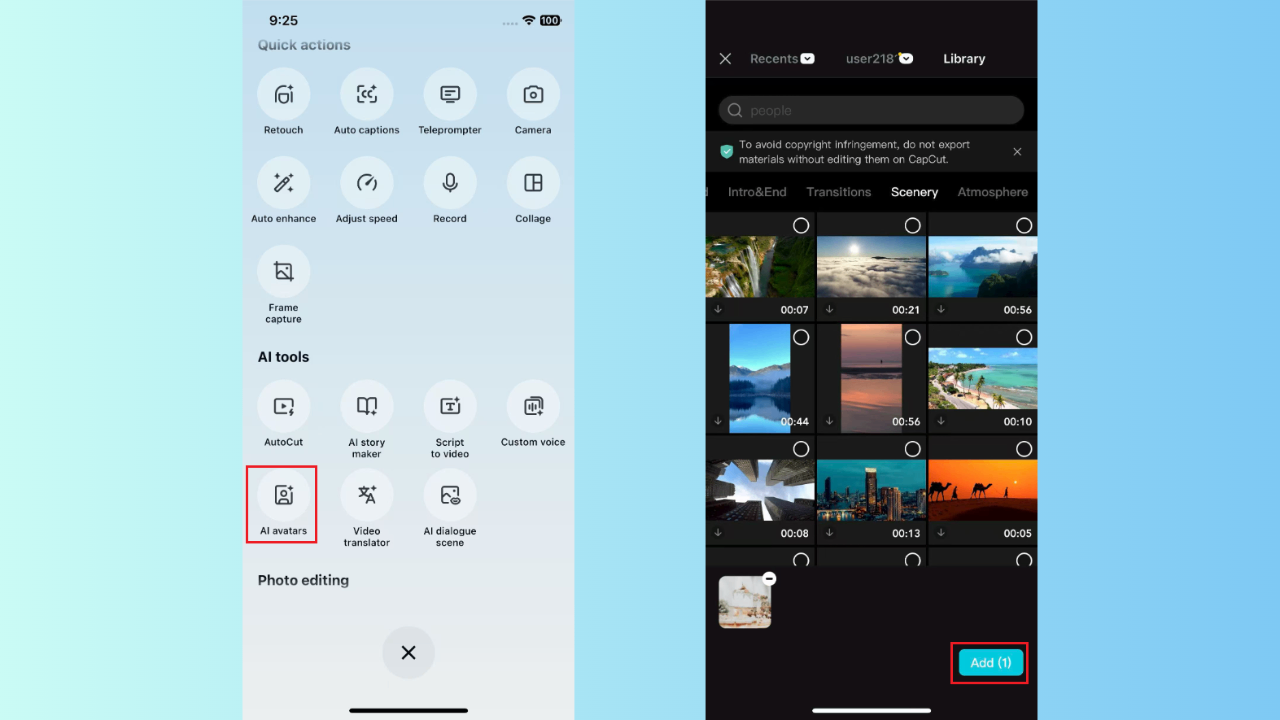Select the Auto enhance tool

(x=283, y=180)
